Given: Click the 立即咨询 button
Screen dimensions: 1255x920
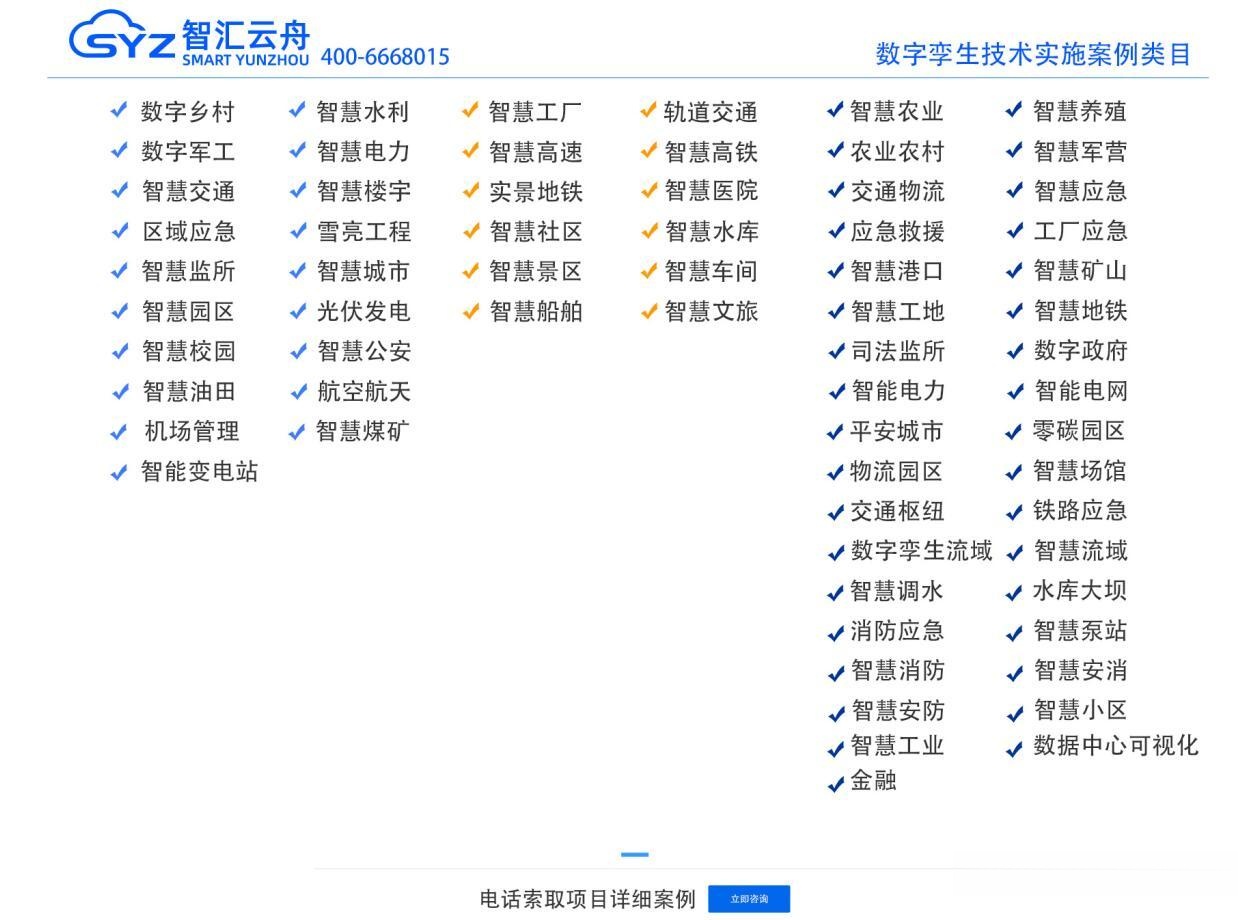Looking at the screenshot, I should (748, 898).
